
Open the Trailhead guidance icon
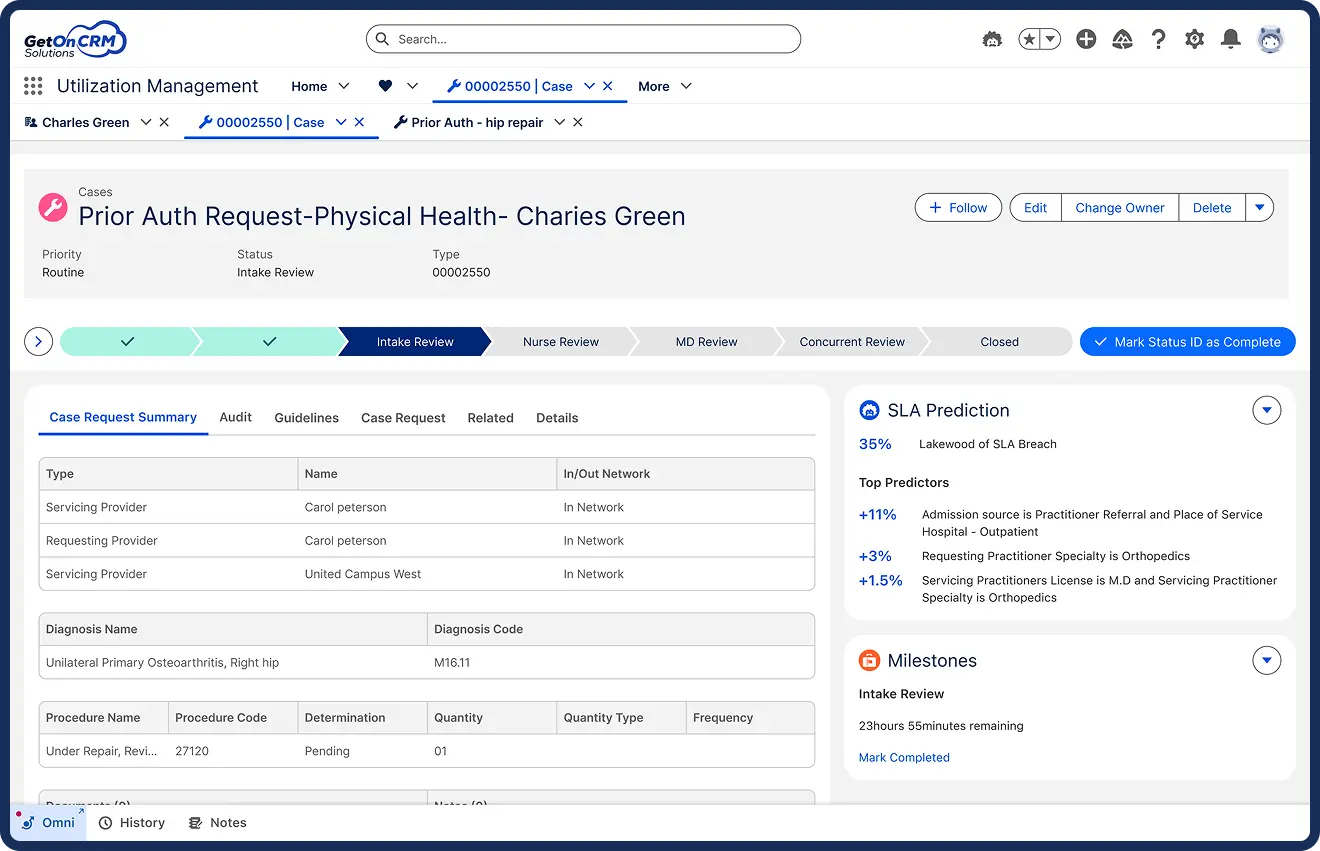[1122, 39]
